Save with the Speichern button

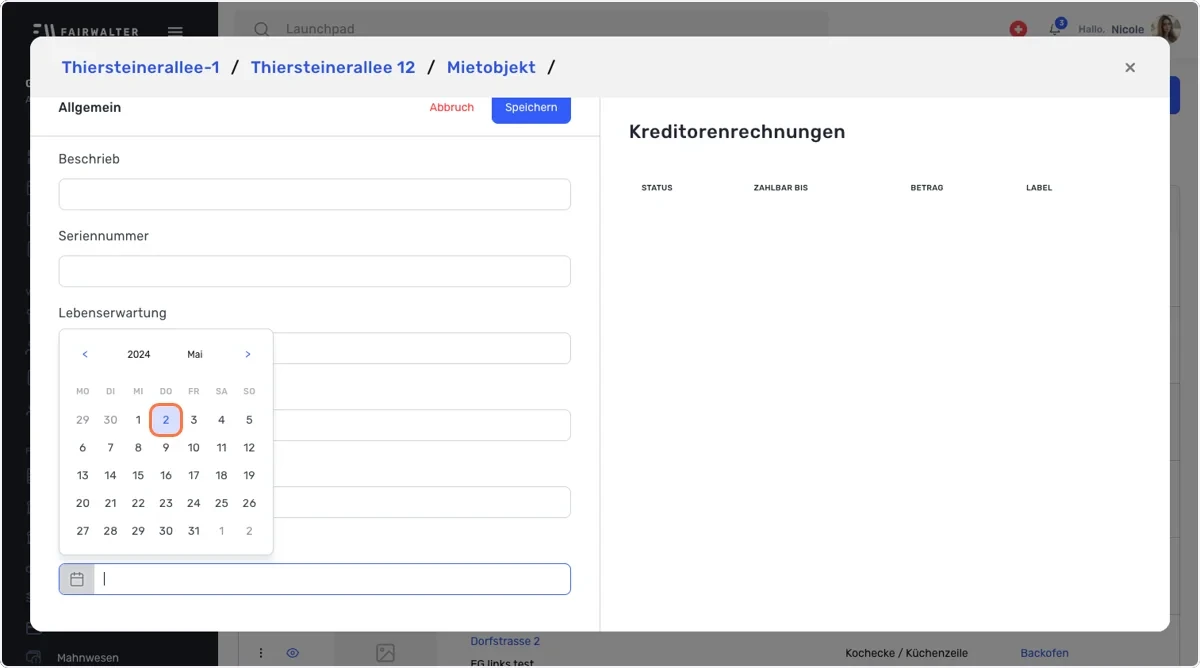tap(531, 108)
